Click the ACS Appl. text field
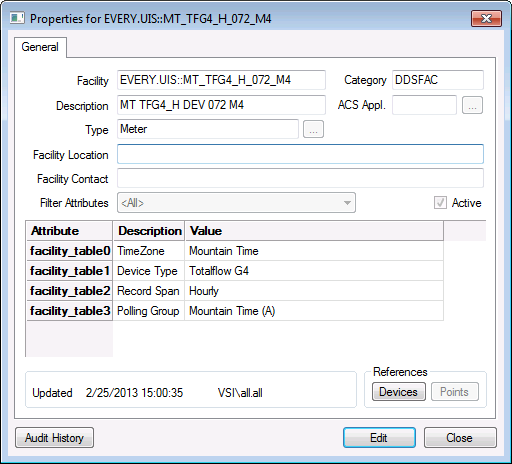This screenshot has height=464, width=512. pos(424,105)
